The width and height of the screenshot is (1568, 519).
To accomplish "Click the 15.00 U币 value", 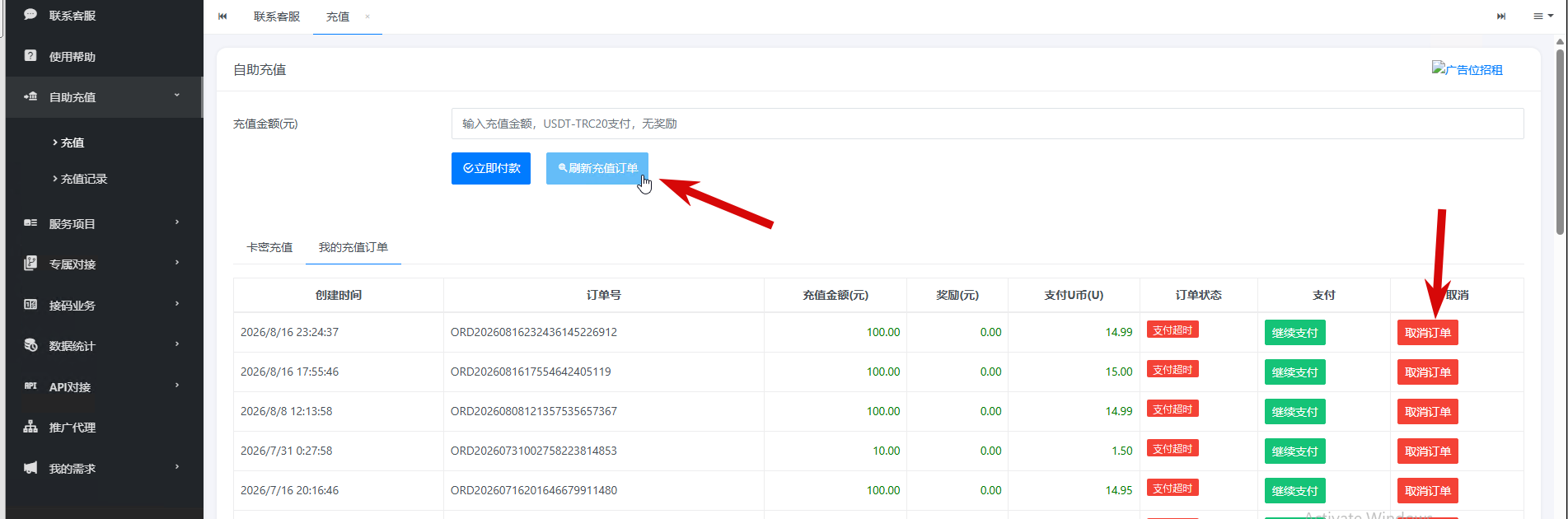I will click(x=1119, y=372).
